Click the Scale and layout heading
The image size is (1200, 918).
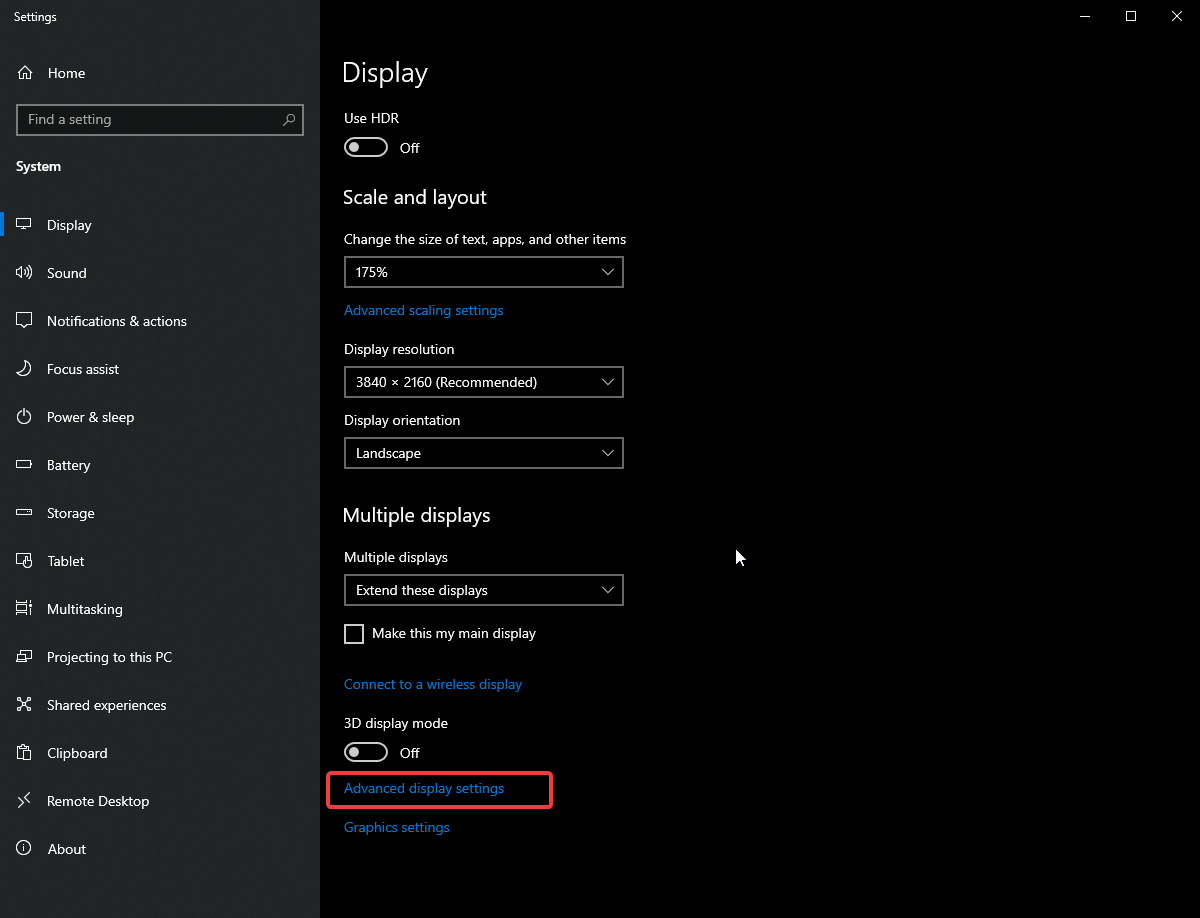pyautogui.click(x=415, y=197)
